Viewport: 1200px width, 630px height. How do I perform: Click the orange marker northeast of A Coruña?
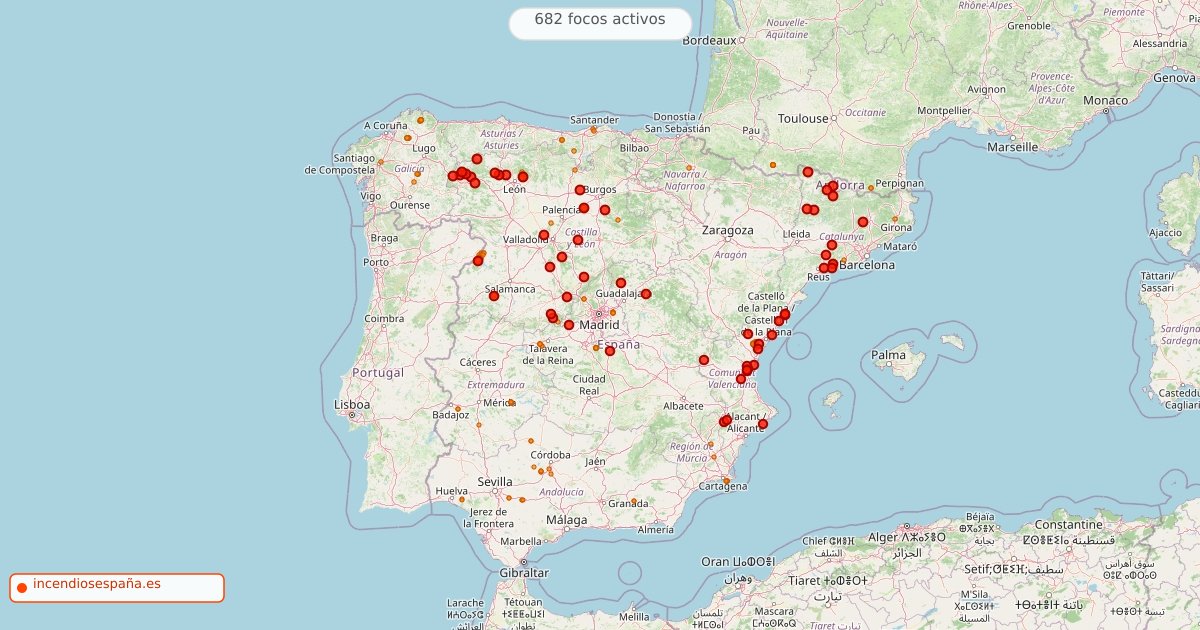420,120
